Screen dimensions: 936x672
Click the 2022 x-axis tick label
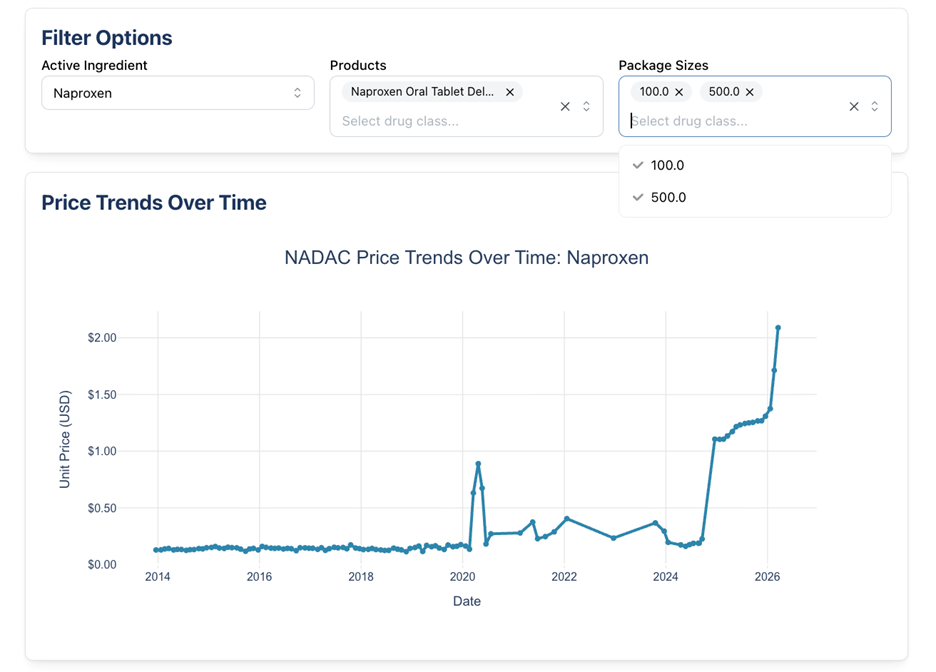point(564,577)
